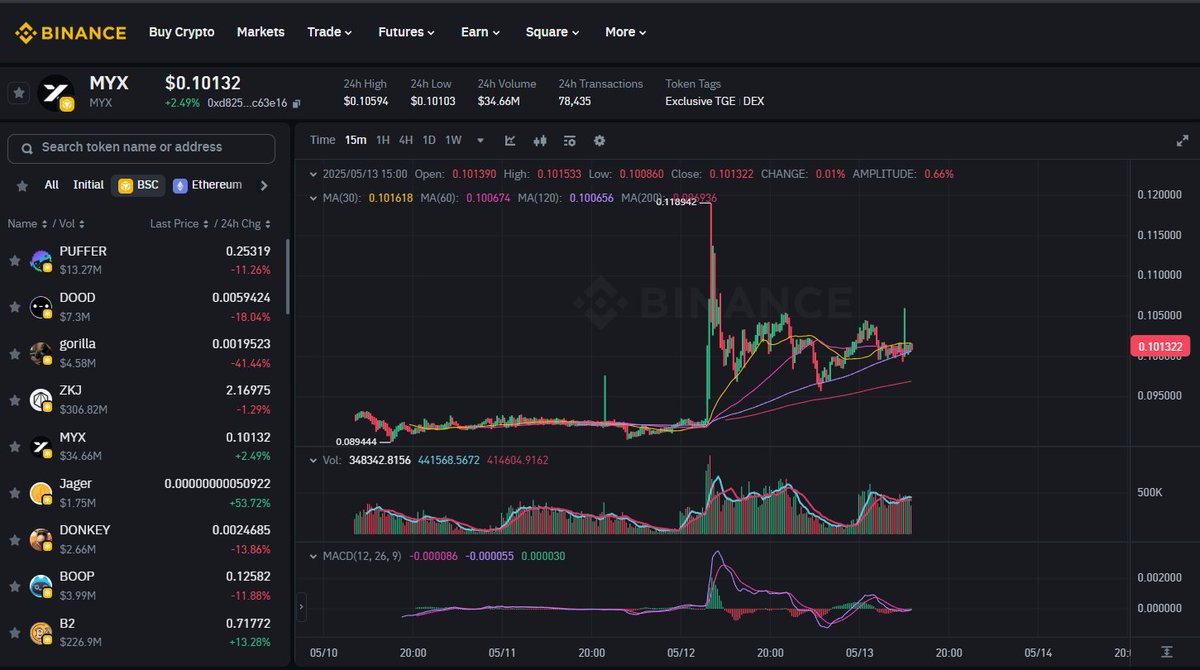Select the BSC network tab

point(139,186)
